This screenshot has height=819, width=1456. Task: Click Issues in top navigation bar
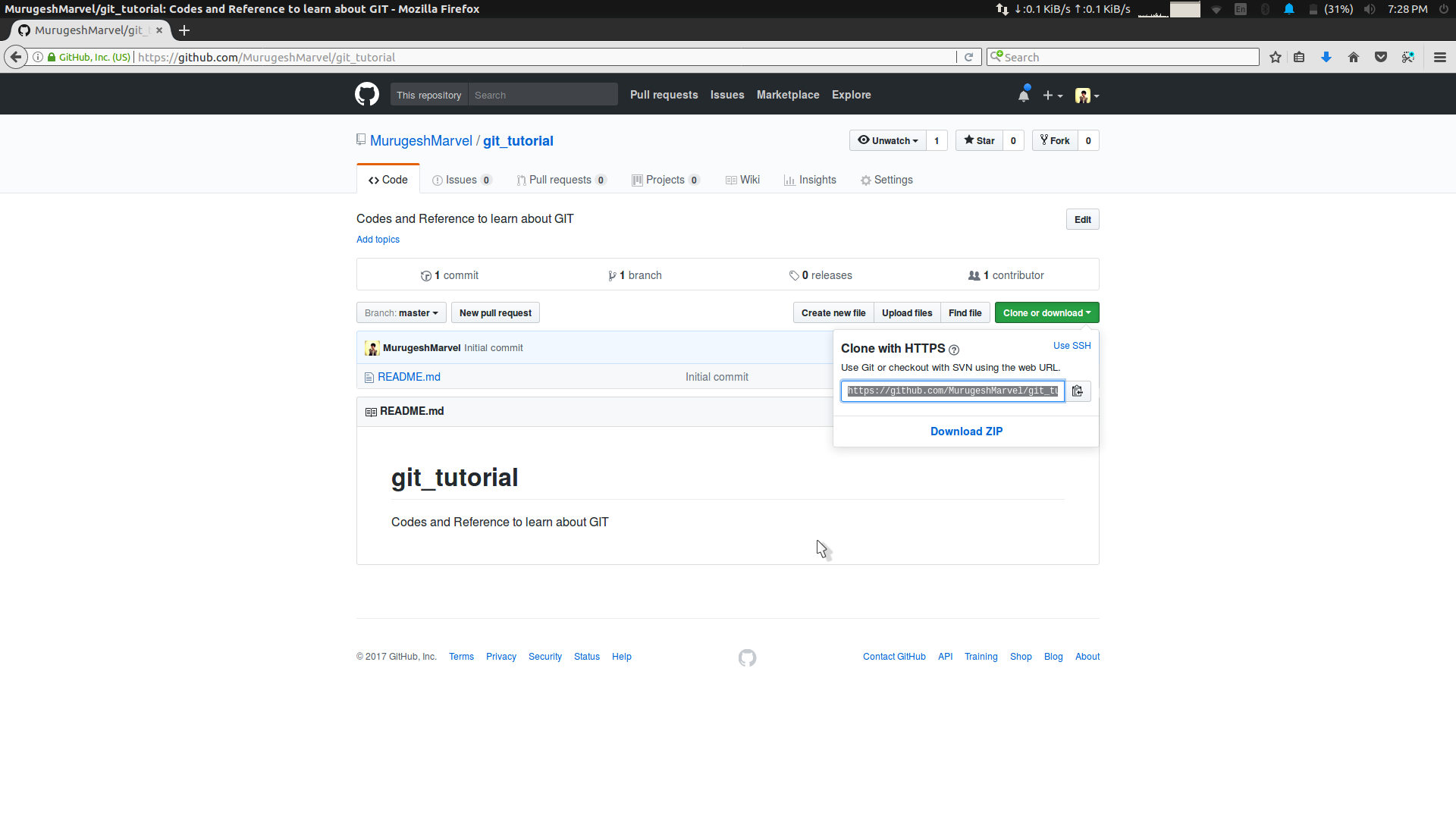pyautogui.click(x=727, y=95)
